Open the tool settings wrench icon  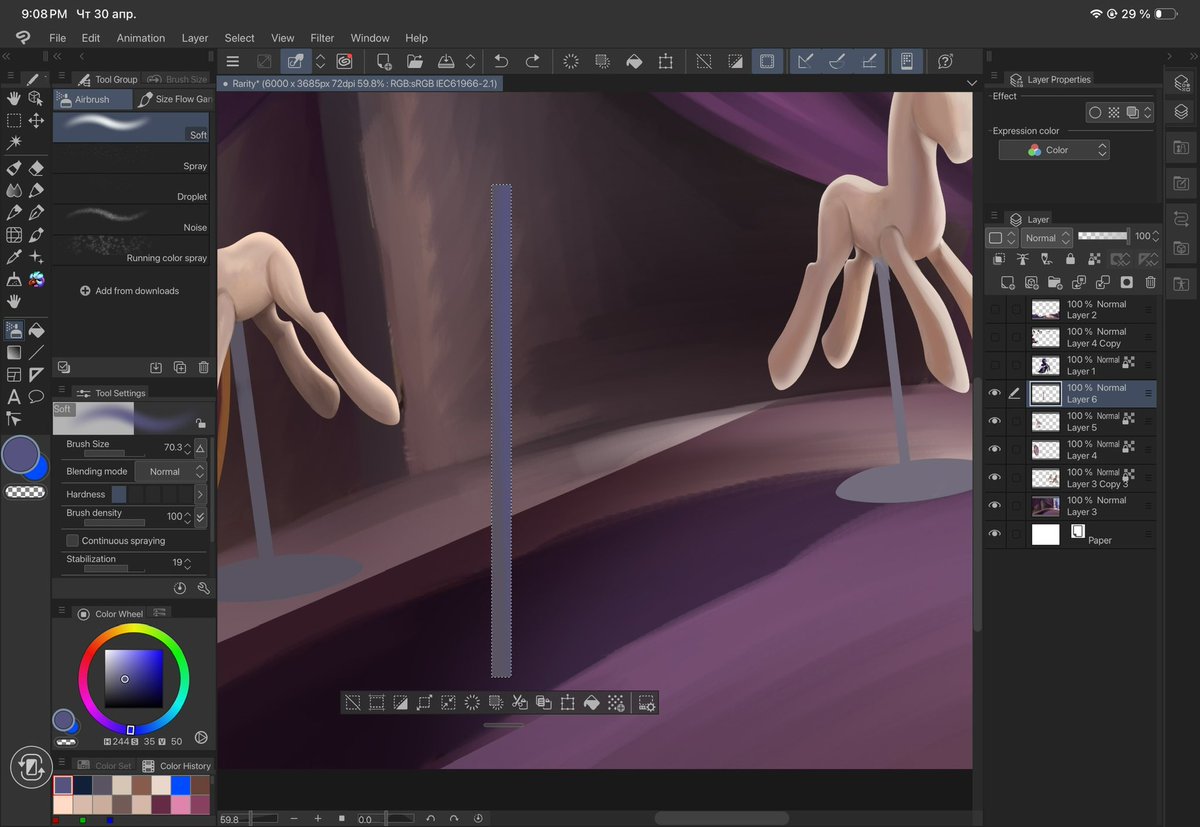click(x=204, y=589)
